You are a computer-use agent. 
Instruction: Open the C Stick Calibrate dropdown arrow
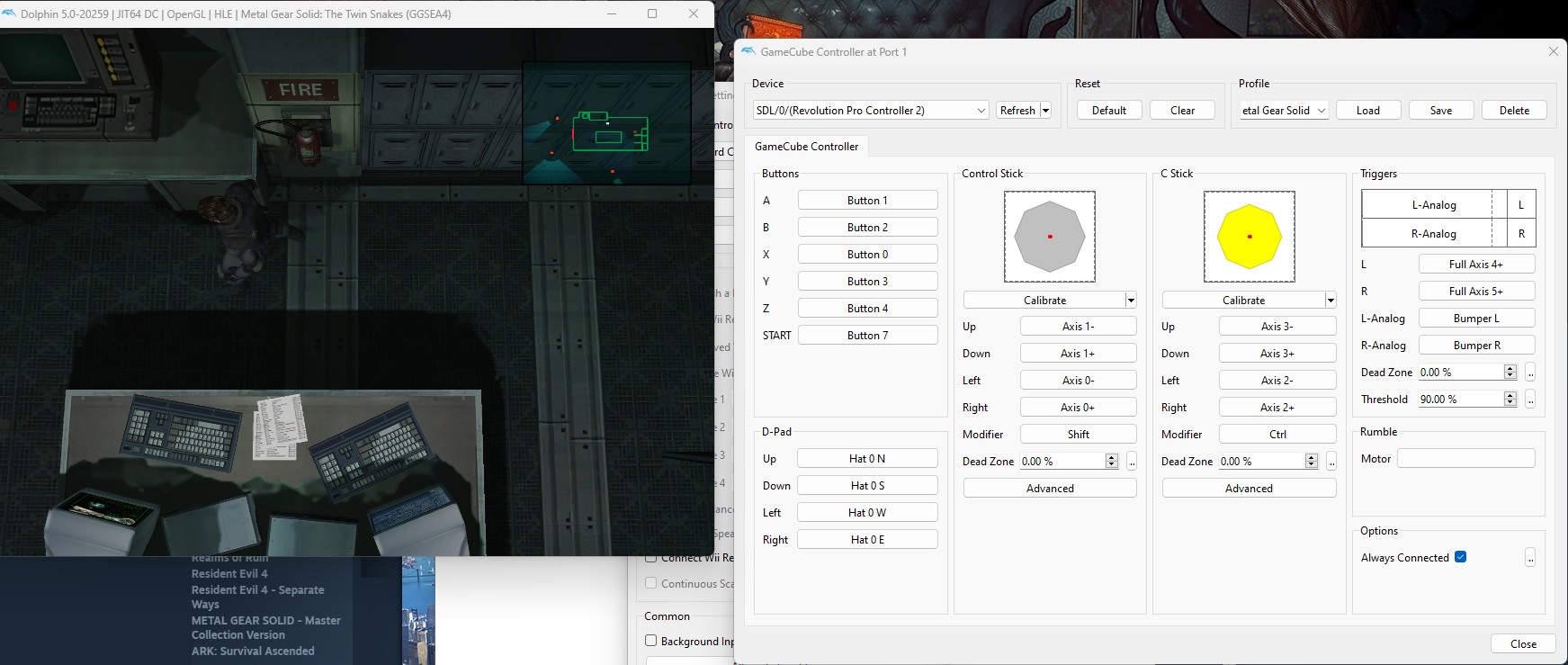(x=1331, y=300)
